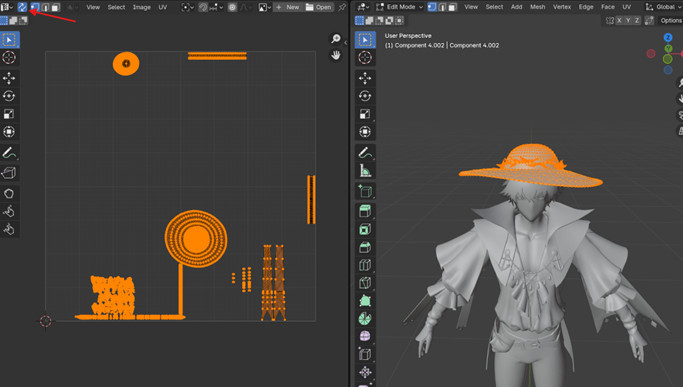683x387 pixels.
Task: Expand the UV editor sidebar arrow
Action: pyautogui.click(x=345, y=42)
